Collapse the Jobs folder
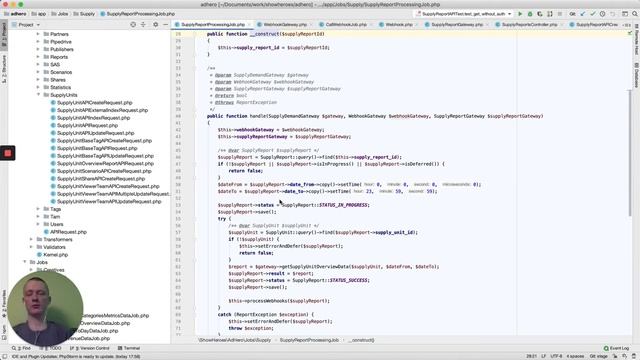This screenshot has height=360, width=640. (24, 262)
